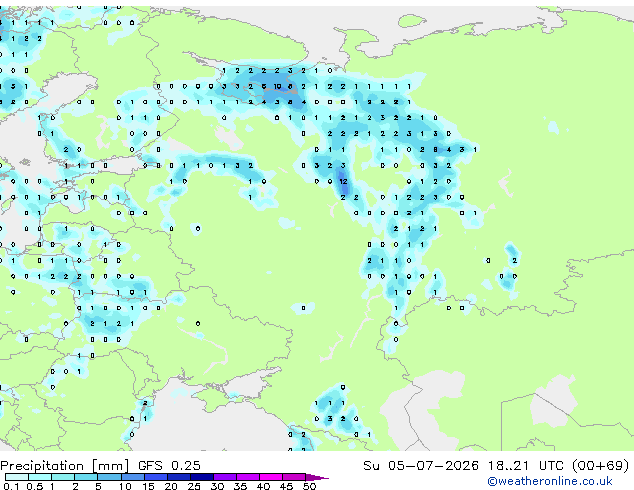Click the '25' label under the legend
This screenshot has width=634, height=490.
pos(194,486)
